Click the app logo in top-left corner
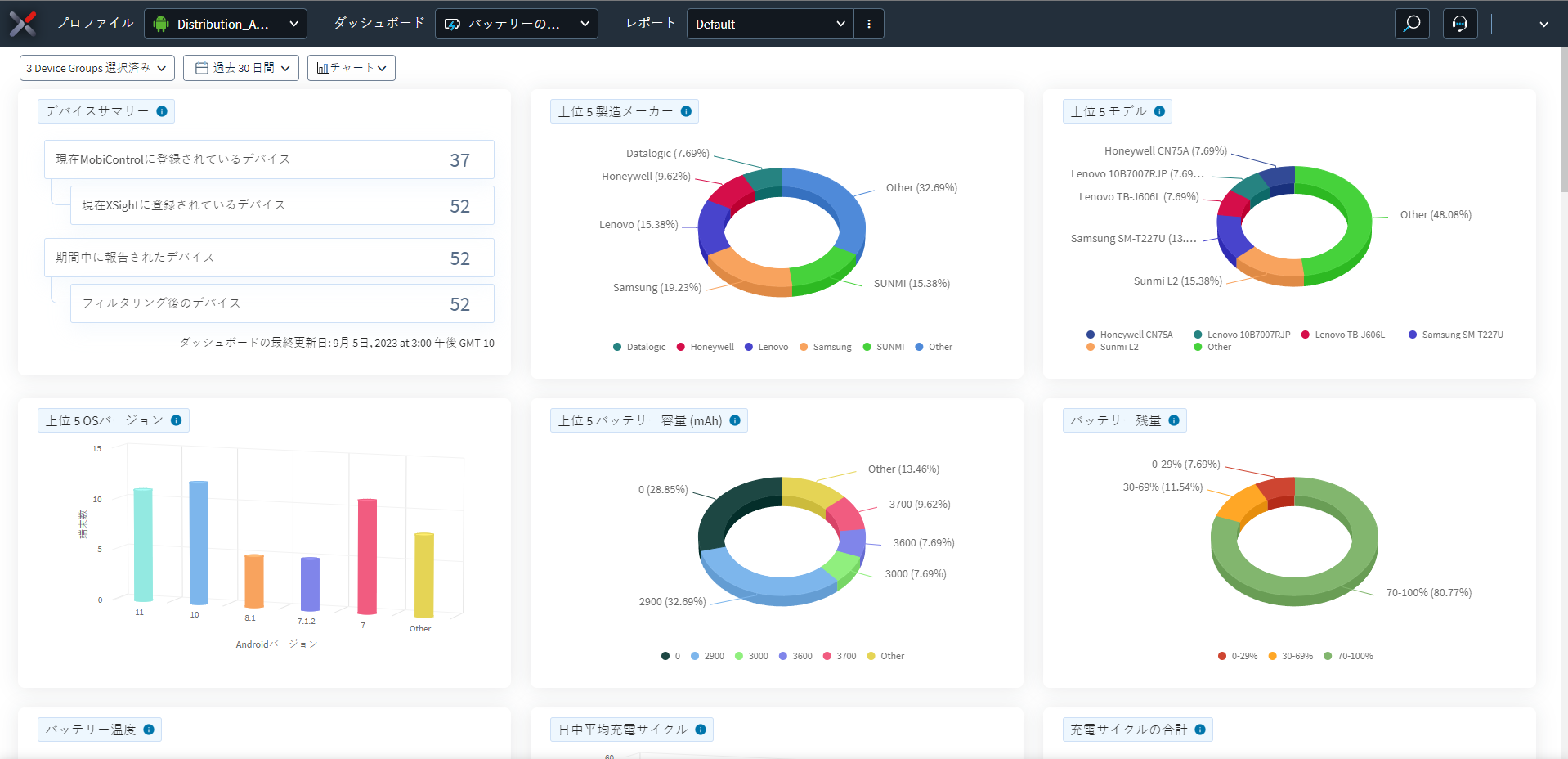The width and height of the screenshot is (1568, 759). pyautogui.click(x=23, y=24)
